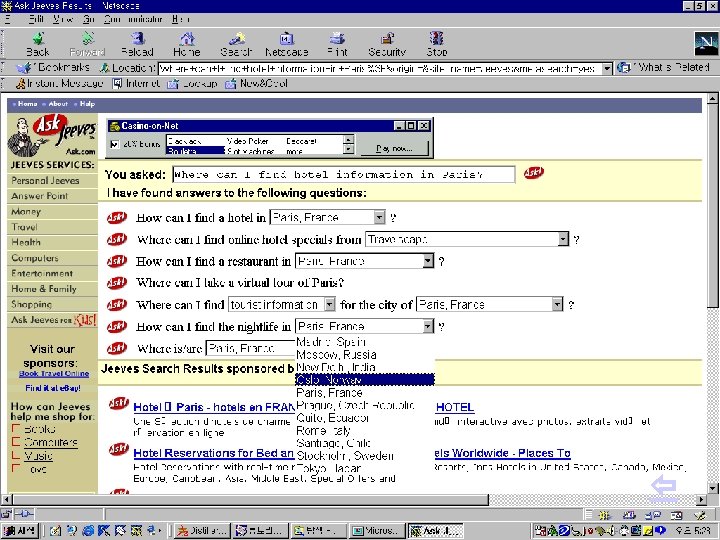Click the down arrow in the casino game list

pos(349,149)
